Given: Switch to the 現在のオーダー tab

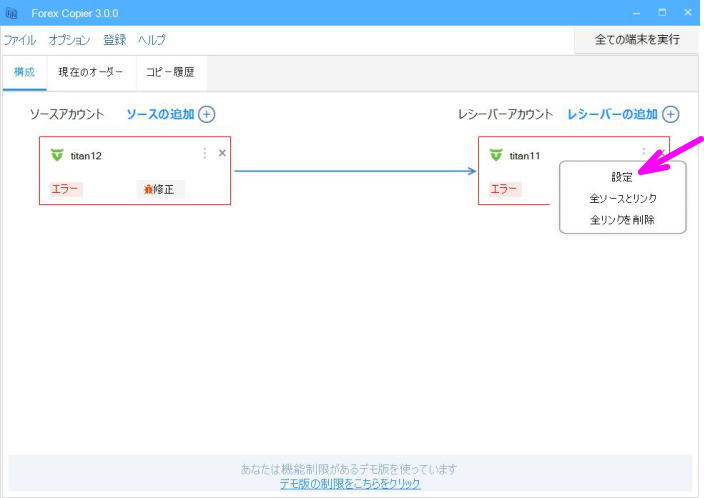Looking at the screenshot, I should [91, 72].
